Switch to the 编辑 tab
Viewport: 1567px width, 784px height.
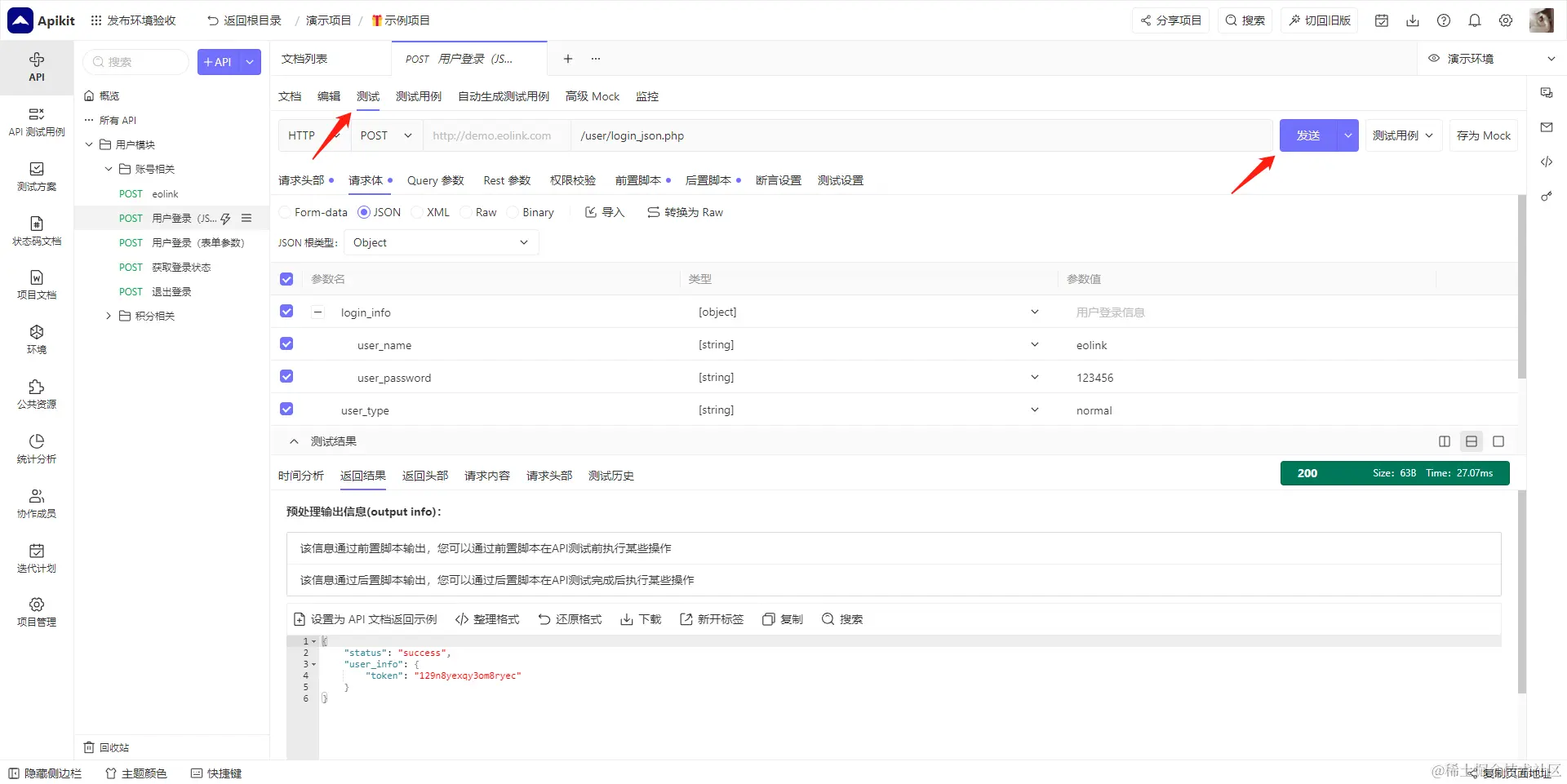(329, 96)
